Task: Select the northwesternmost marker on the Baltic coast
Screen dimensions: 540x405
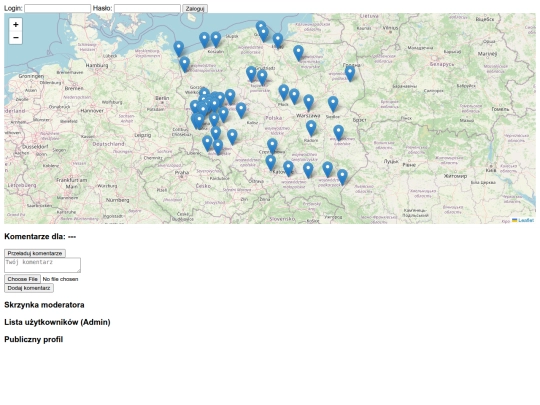Action: point(178,49)
